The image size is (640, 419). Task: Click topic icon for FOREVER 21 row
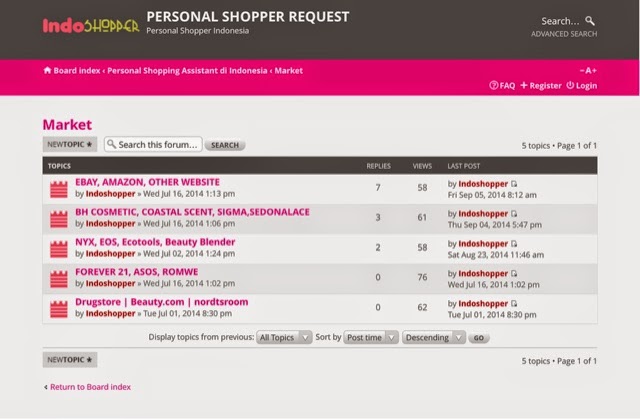[59, 279]
